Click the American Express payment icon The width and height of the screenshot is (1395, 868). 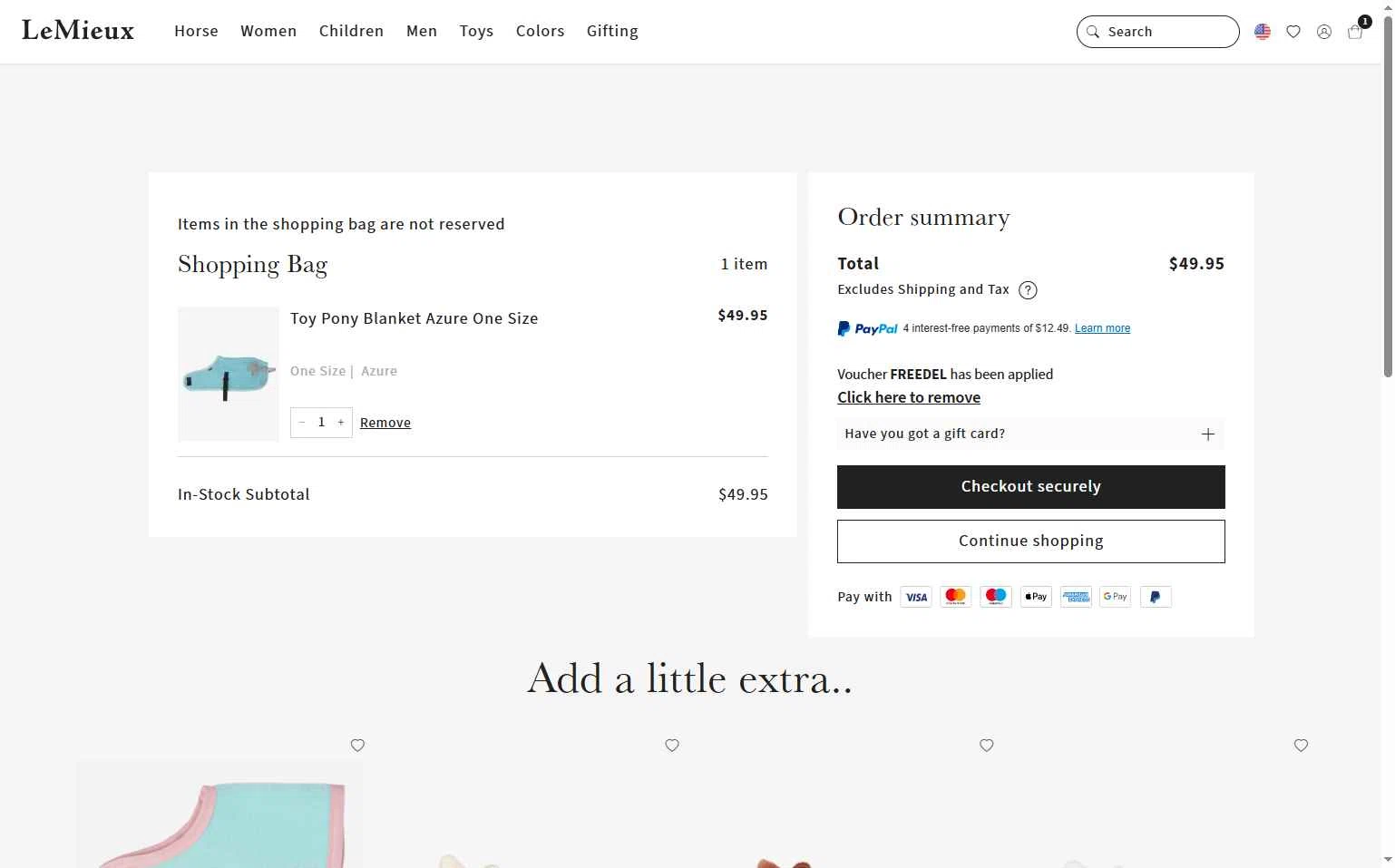(x=1076, y=597)
